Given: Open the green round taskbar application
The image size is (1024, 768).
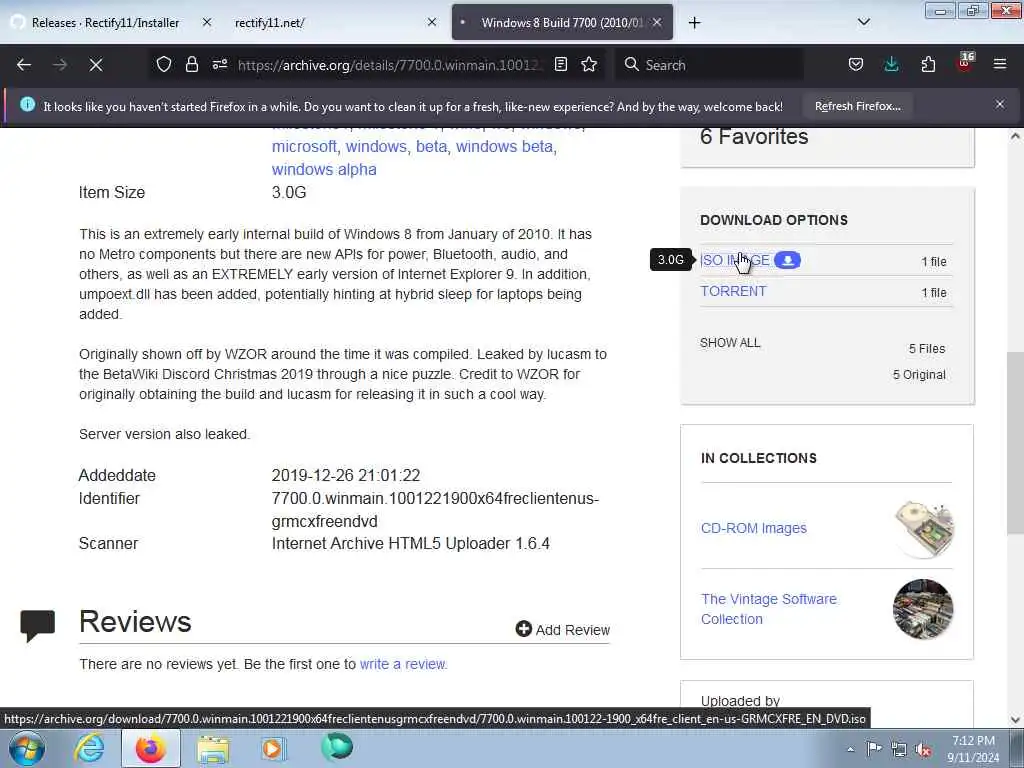Looking at the screenshot, I should (x=337, y=747).
